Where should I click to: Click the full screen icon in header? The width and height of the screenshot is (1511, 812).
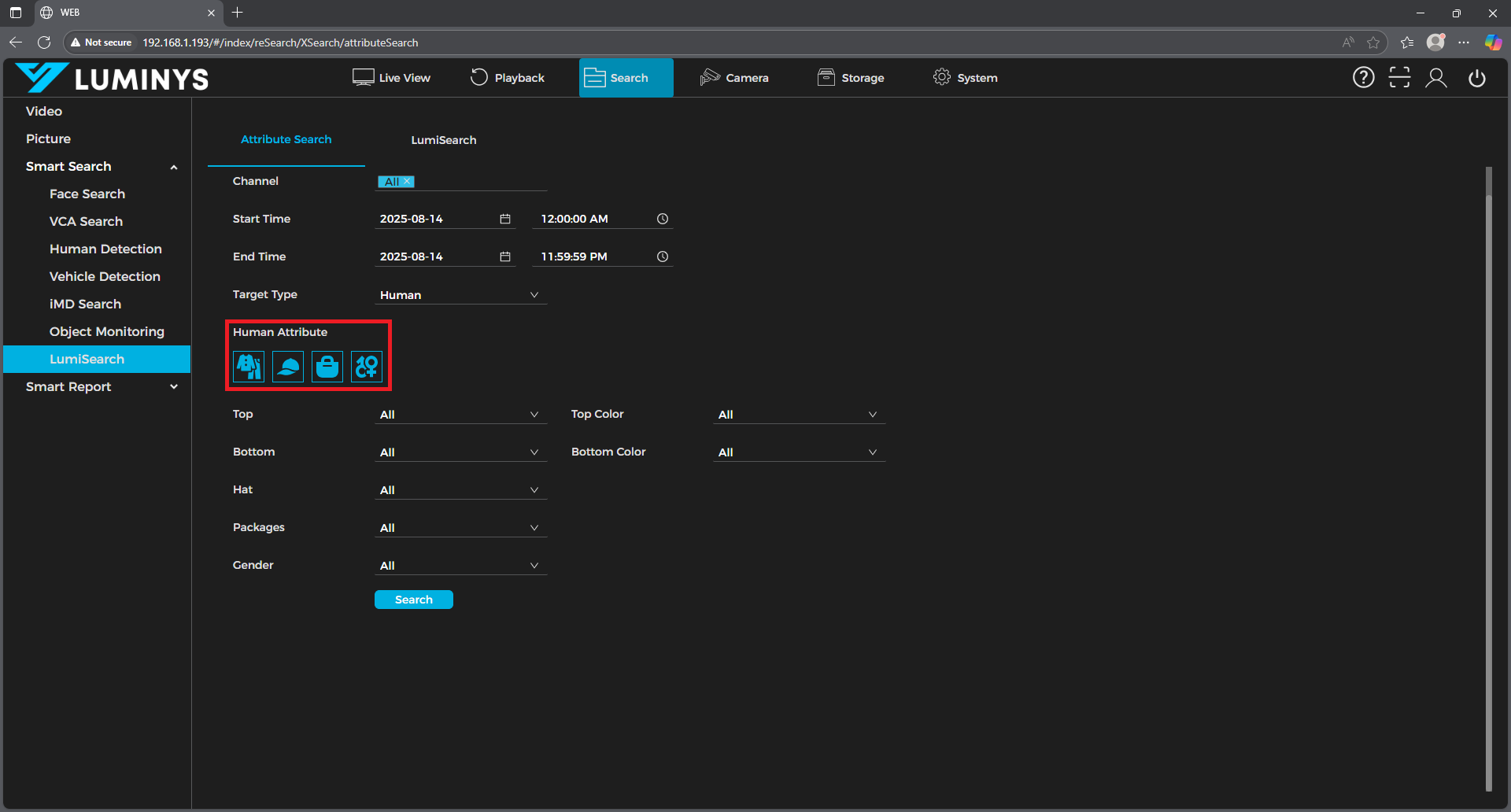pyautogui.click(x=1399, y=78)
